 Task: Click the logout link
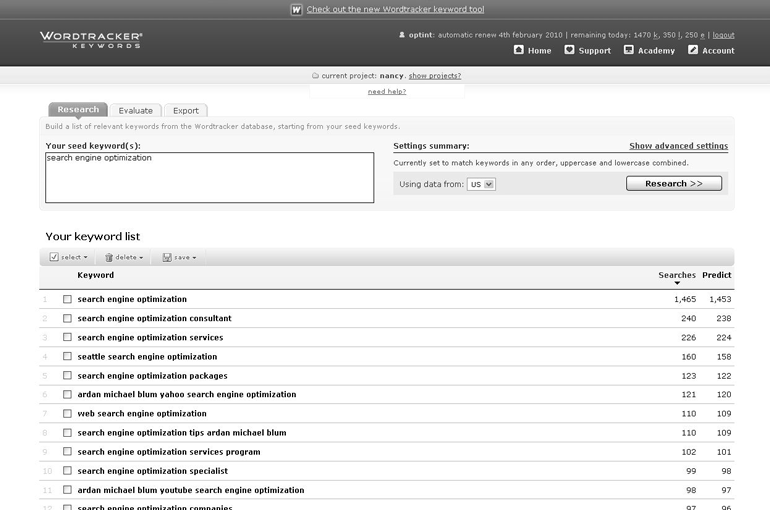[723, 35]
